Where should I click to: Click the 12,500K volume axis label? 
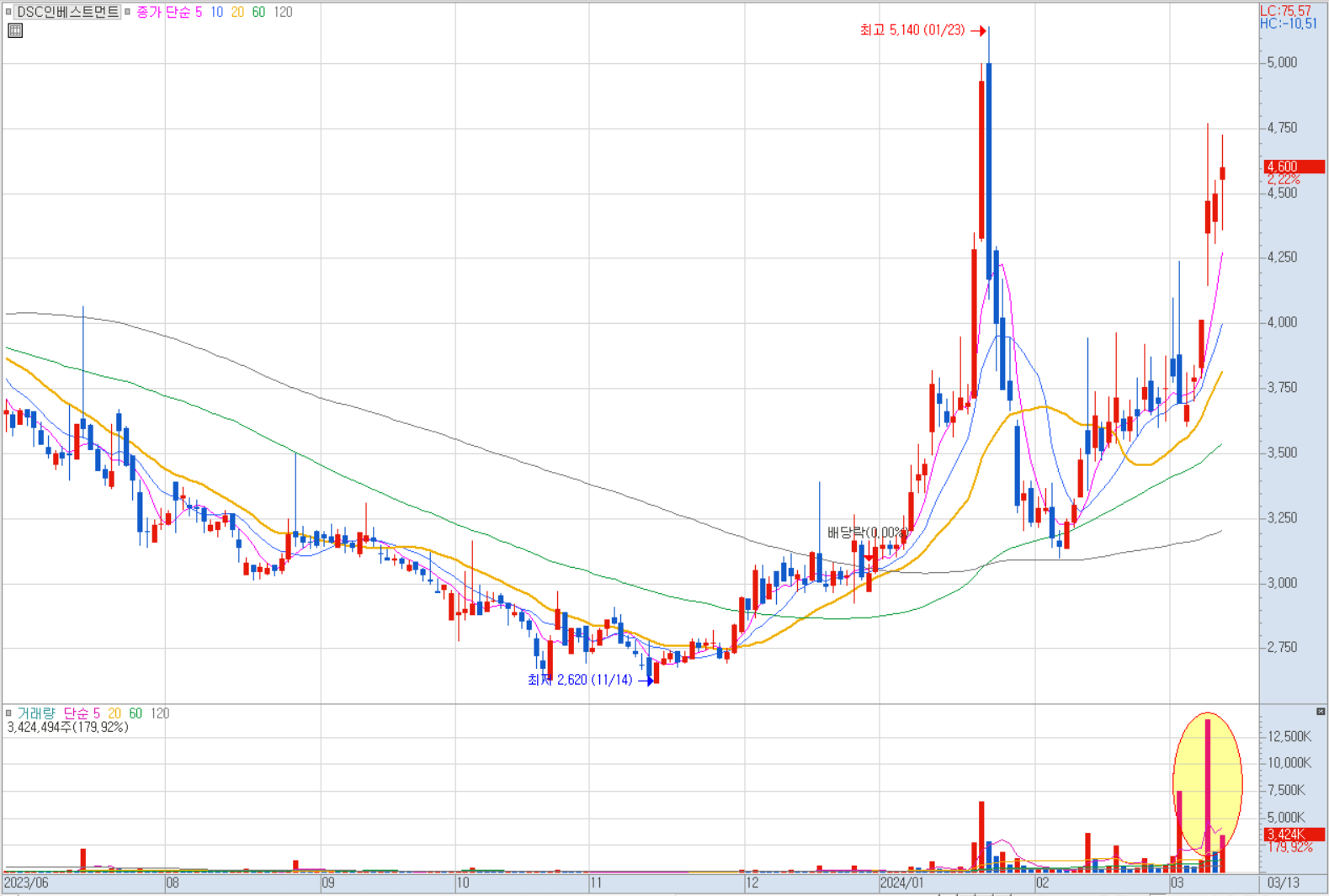point(1289,737)
